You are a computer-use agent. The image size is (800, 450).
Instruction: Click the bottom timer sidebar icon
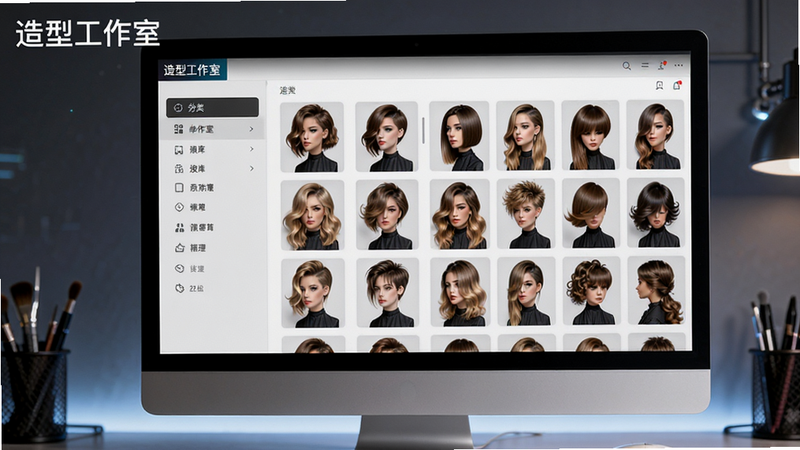click(x=180, y=288)
